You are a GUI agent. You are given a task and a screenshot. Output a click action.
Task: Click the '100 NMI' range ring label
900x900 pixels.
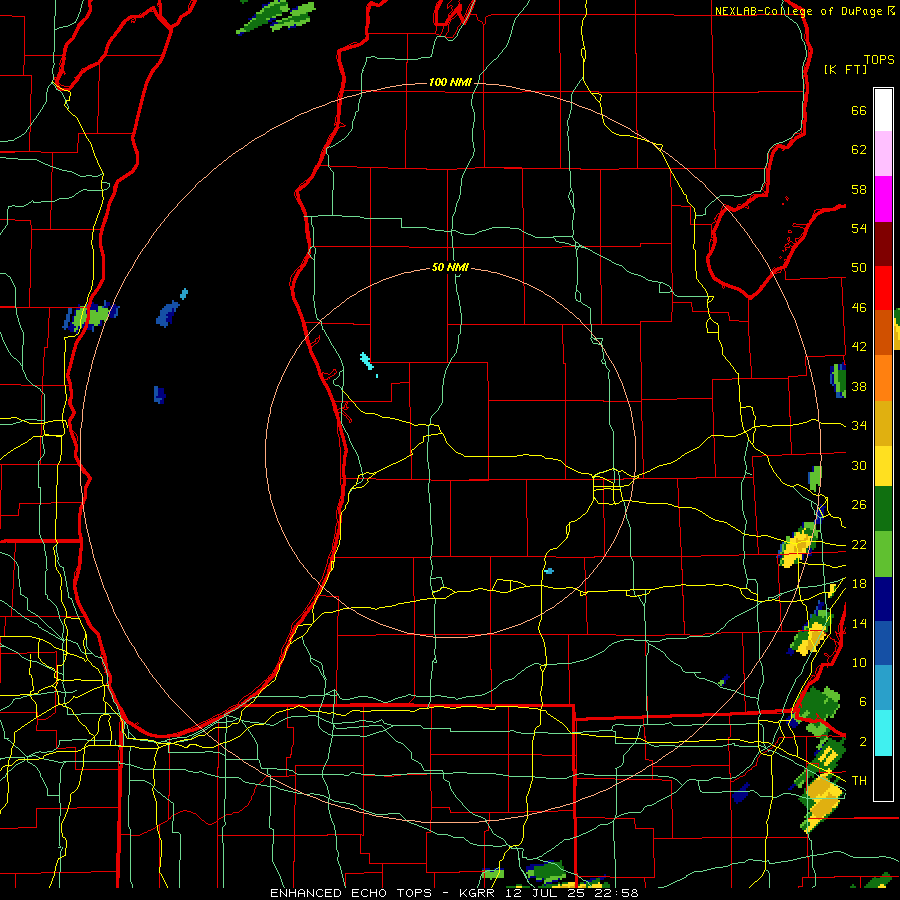tap(450, 83)
